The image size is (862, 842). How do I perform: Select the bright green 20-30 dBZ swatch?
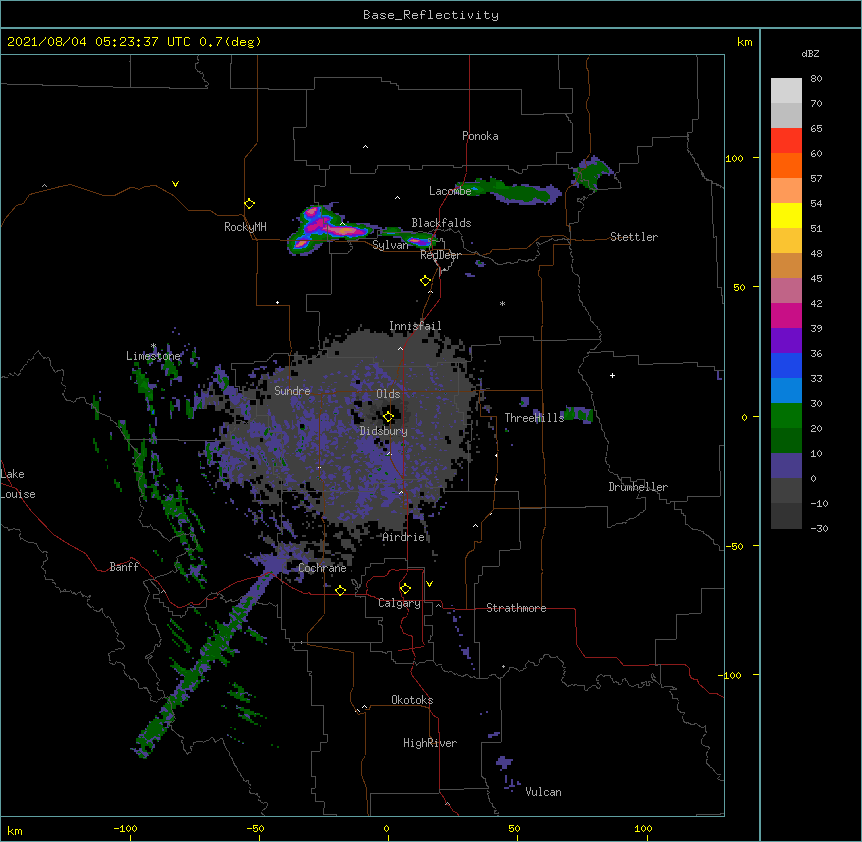(786, 416)
